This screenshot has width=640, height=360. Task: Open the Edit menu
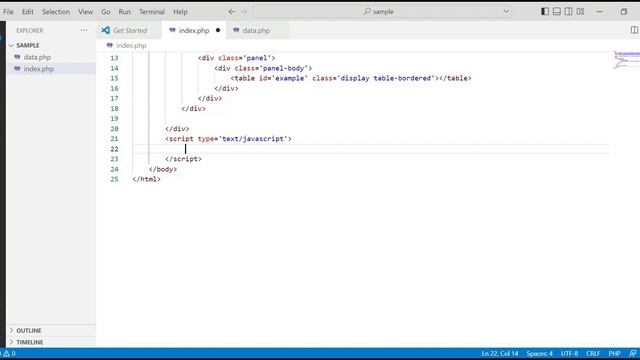[28, 12]
